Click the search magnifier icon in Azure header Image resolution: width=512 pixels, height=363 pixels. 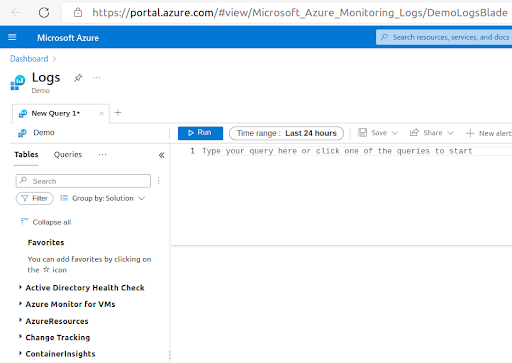pyautogui.click(x=384, y=37)
